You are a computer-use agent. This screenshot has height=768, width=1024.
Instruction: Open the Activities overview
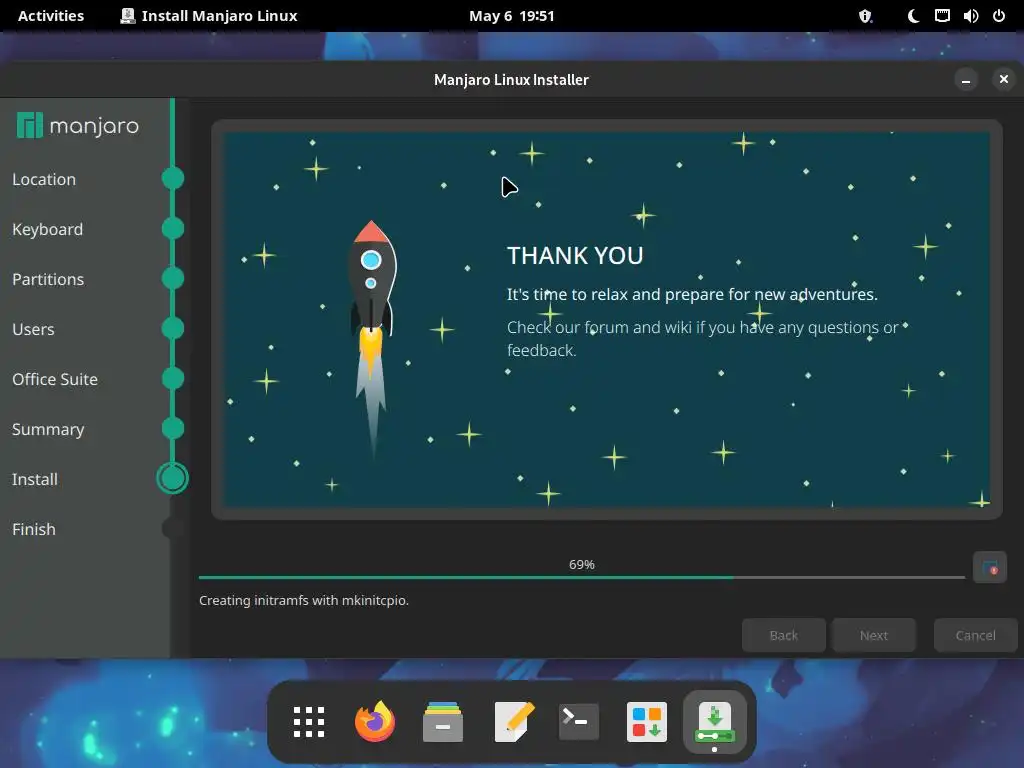click(51, 16)
